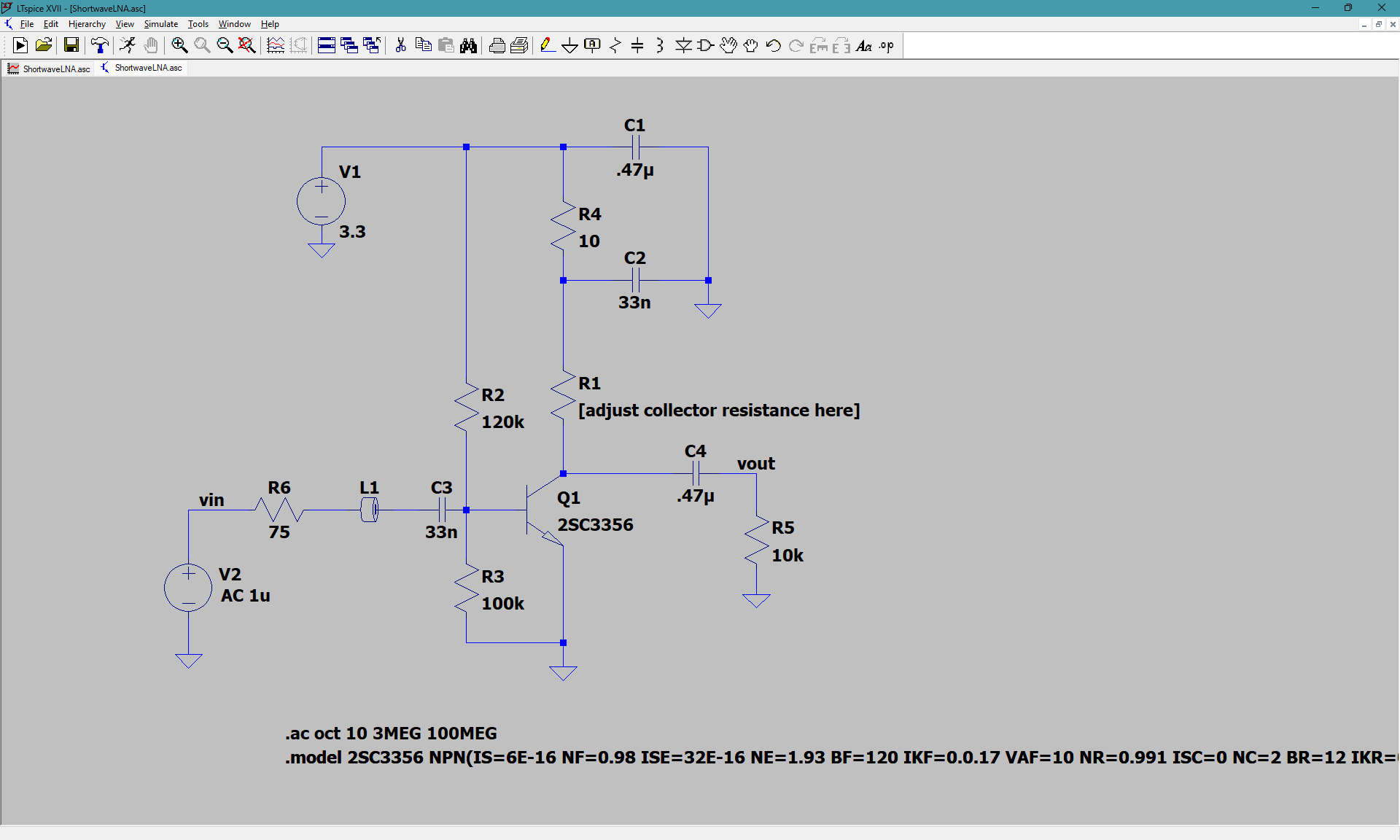Open the Hierarchy menu

point(87,24)
